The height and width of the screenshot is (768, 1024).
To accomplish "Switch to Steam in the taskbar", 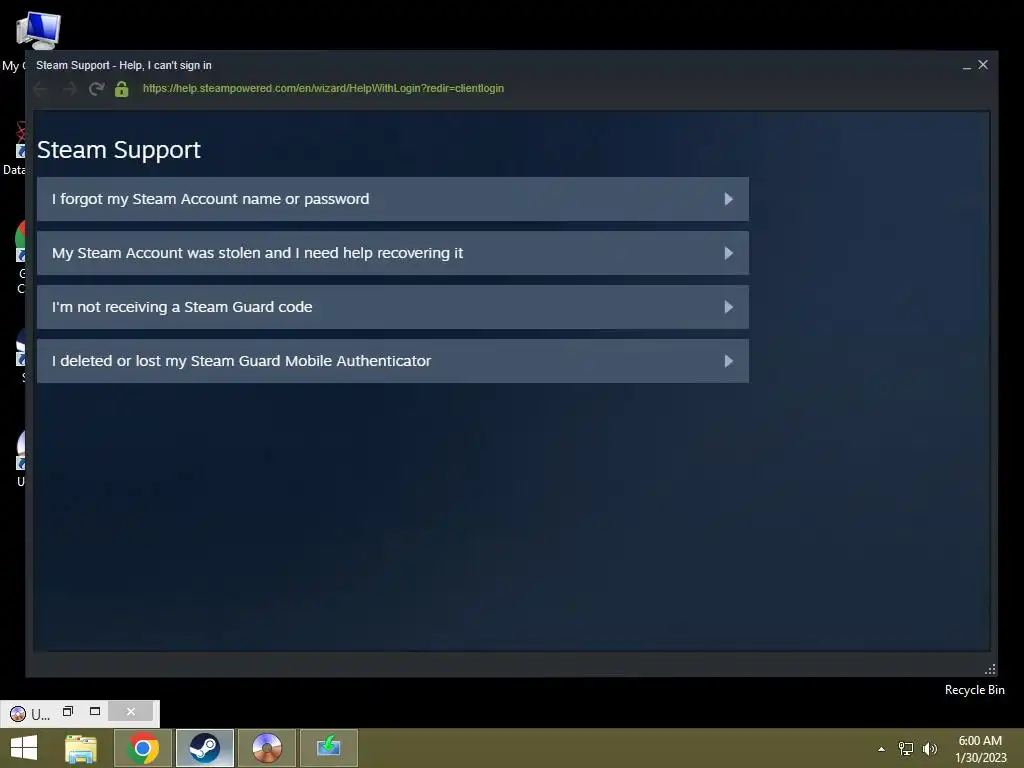I will pyautogui.click(x=205, y=748).
